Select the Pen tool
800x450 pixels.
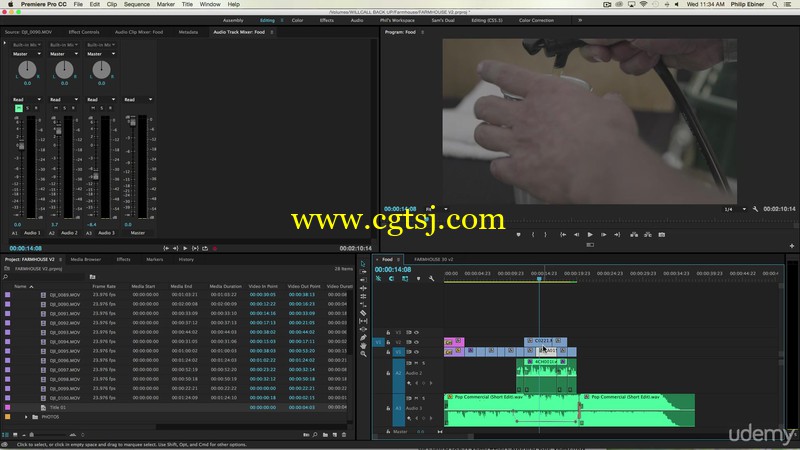click(x=363, y=337)
